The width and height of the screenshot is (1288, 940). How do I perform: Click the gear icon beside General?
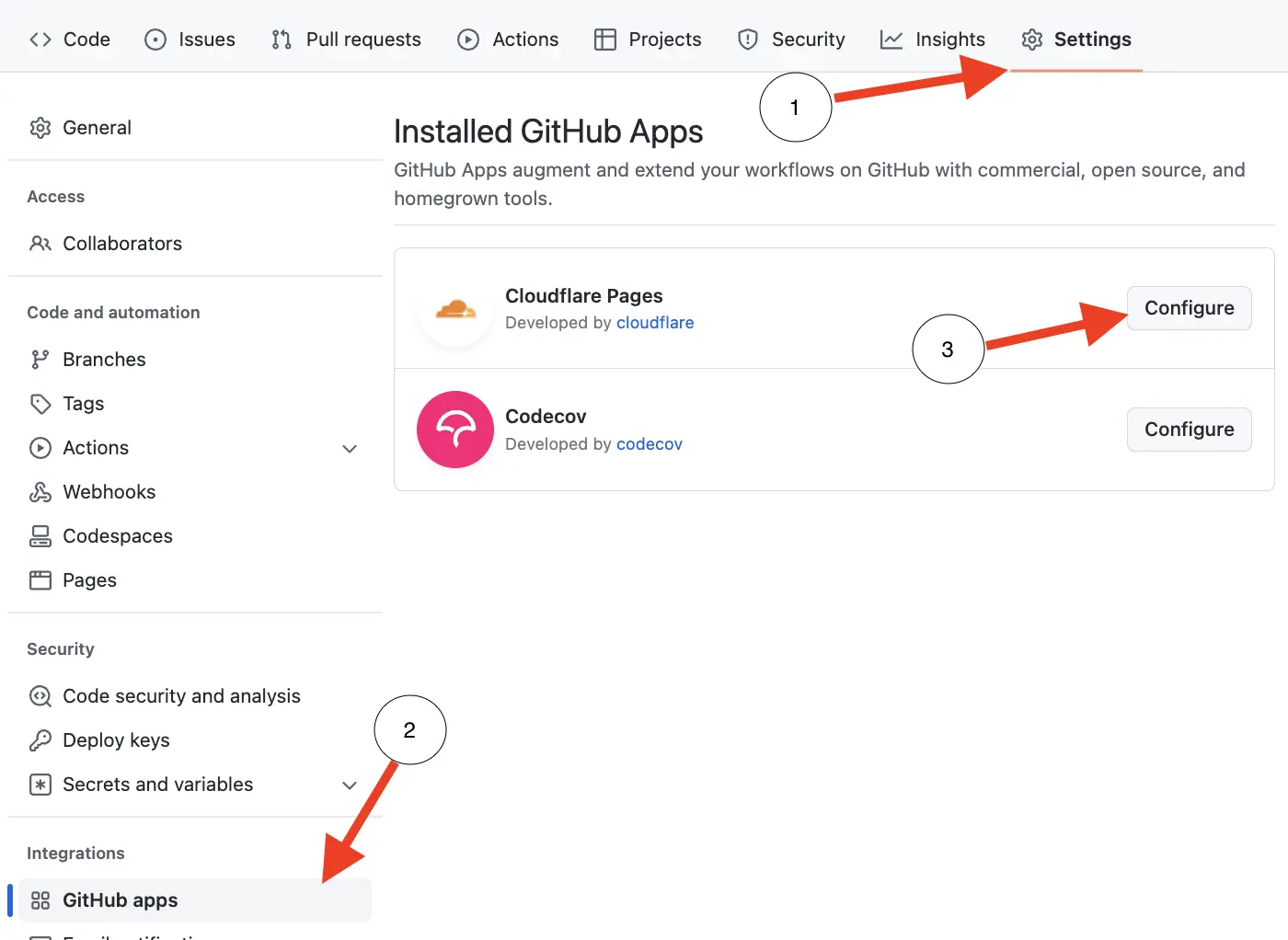[x=40, y=127]
